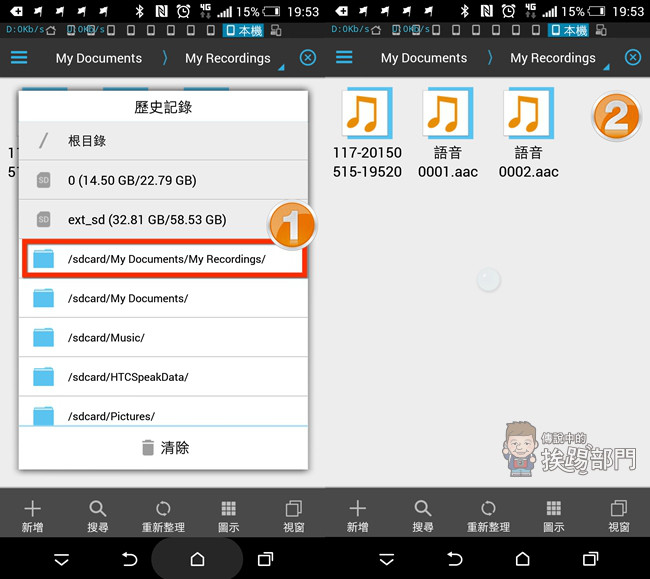Open the 語音 0002.aac audio file

529,133
